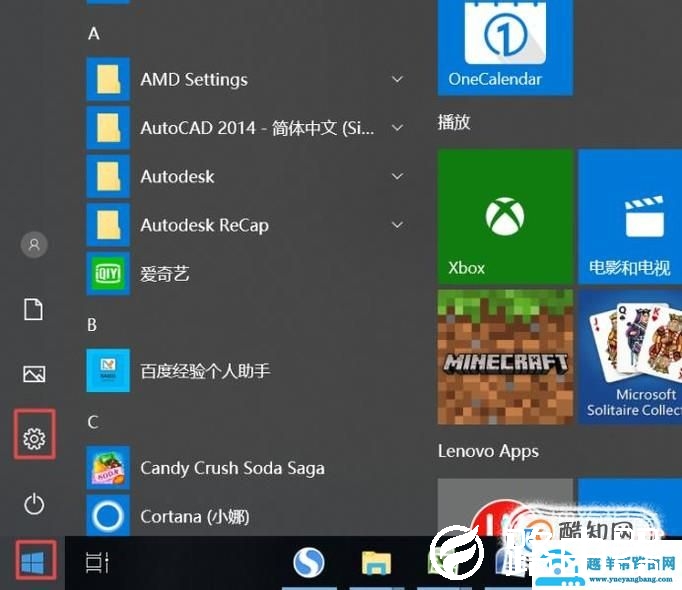Expand the chevron on the Autodesk row (not ReCap)
The image size is (682, 590).
click(x=397, y=176)
